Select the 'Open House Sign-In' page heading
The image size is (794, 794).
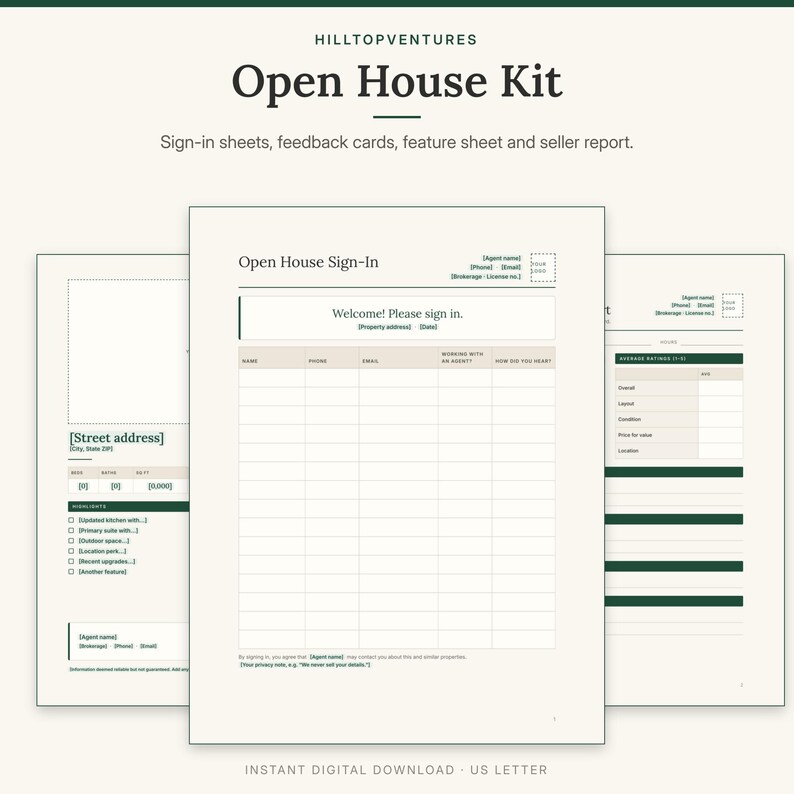(308, 262)
